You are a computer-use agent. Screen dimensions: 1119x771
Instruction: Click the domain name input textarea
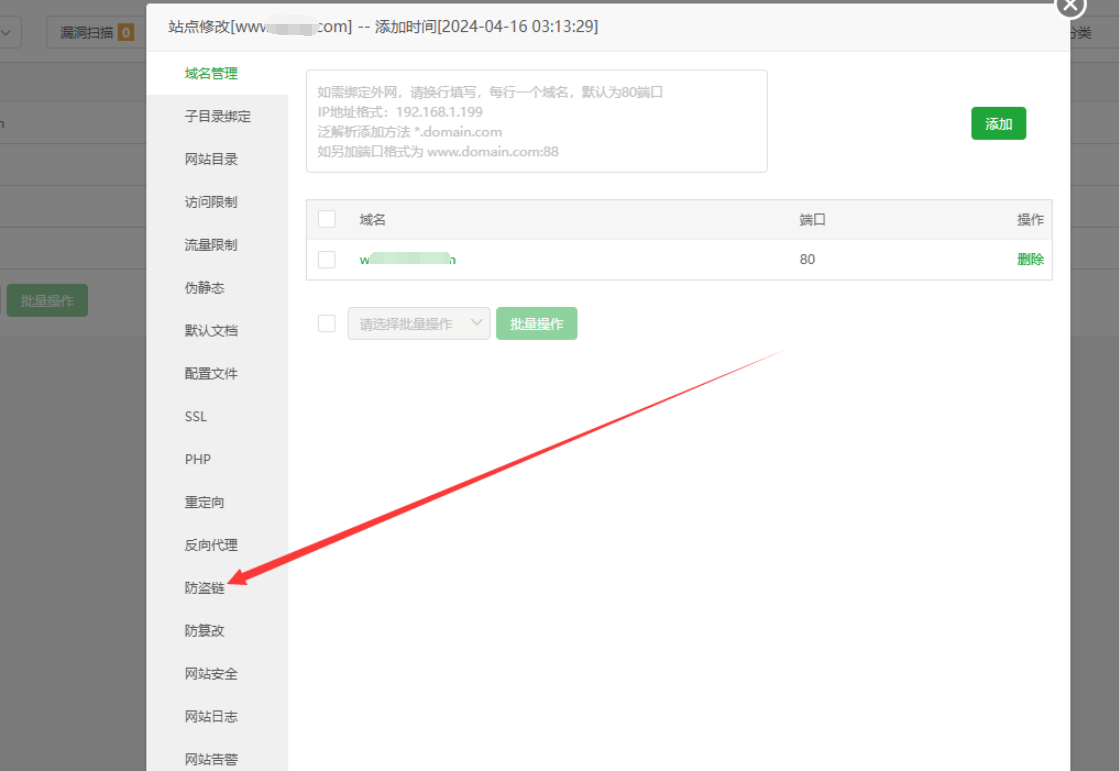pyautogui.click(x=537, y=121)
